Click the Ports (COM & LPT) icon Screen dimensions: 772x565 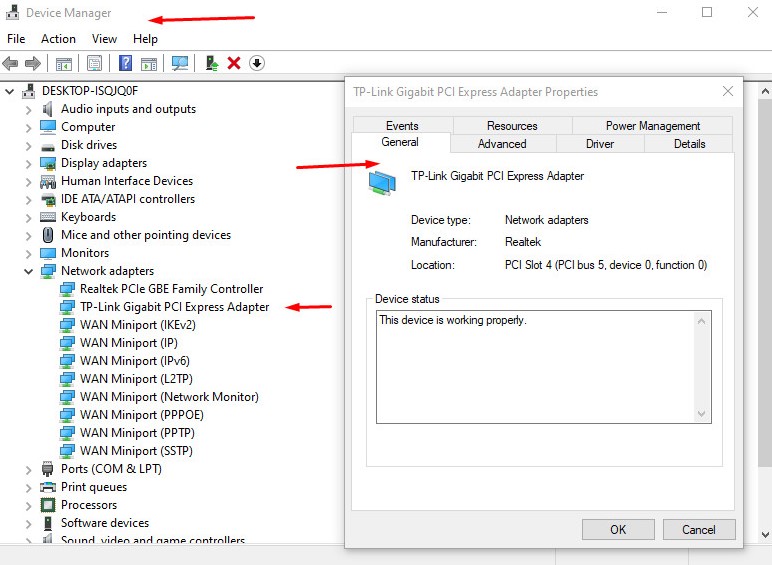(48, 469)
